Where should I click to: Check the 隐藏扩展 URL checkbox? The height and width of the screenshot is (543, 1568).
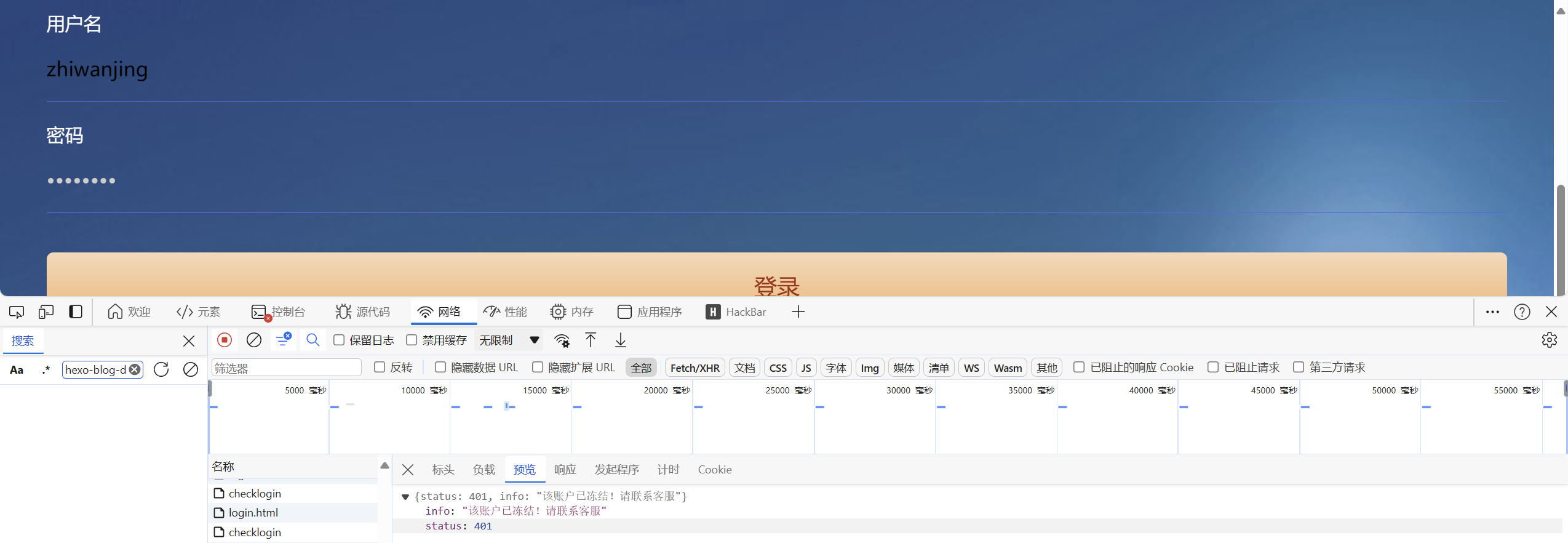538,368
